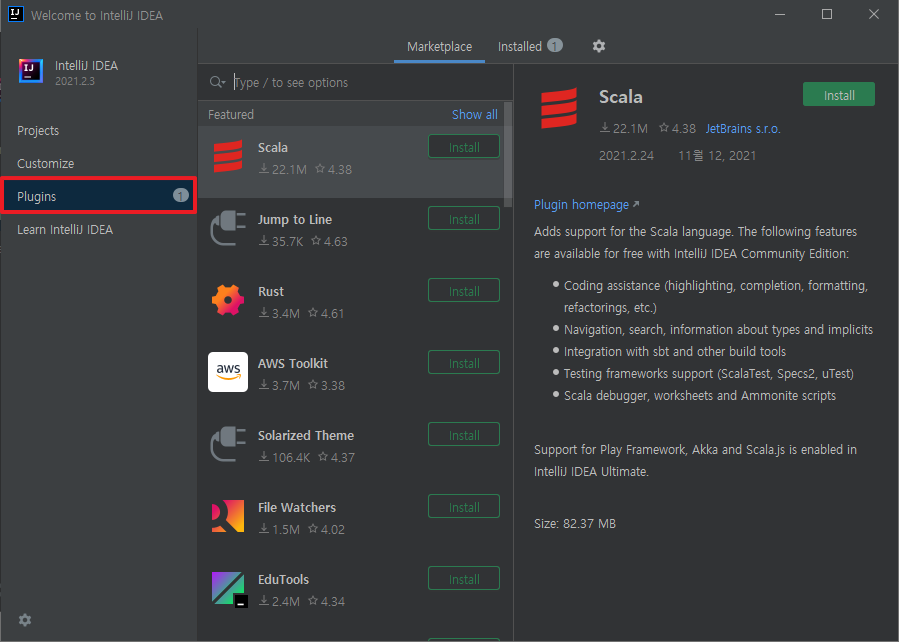Screen dimensions: 899x642
Task: Minimize the Welcome to IntelliJ IDEA window
Action: pos(780,14)
